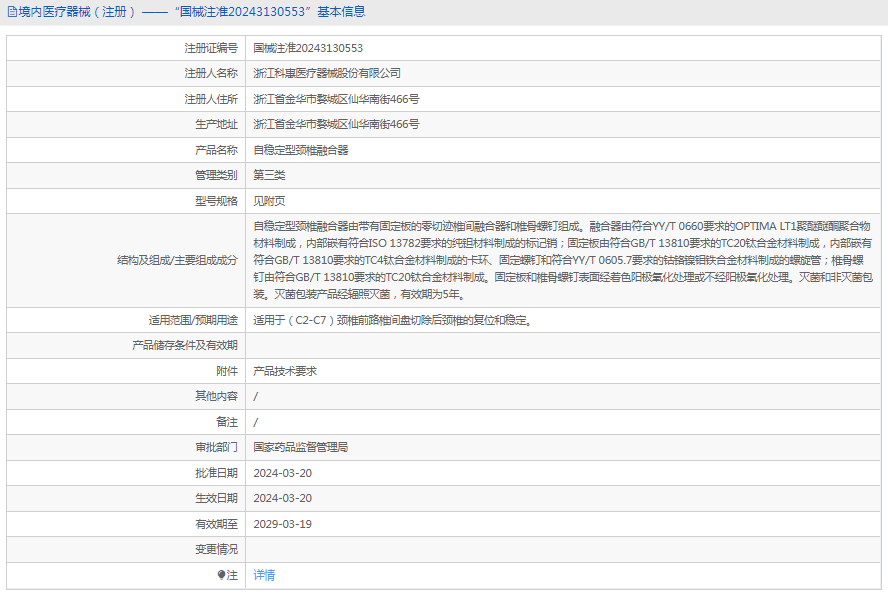Click the 产品名称 label
Screen dimensions: 888x595
click(216, 150)
